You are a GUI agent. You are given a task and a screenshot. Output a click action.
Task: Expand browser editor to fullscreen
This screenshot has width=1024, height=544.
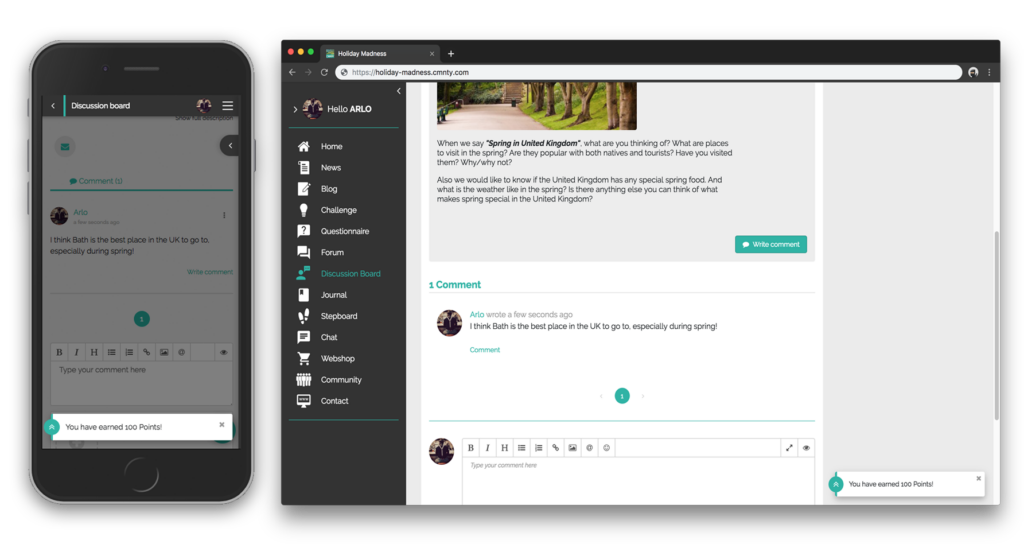[x=789, y=448]
